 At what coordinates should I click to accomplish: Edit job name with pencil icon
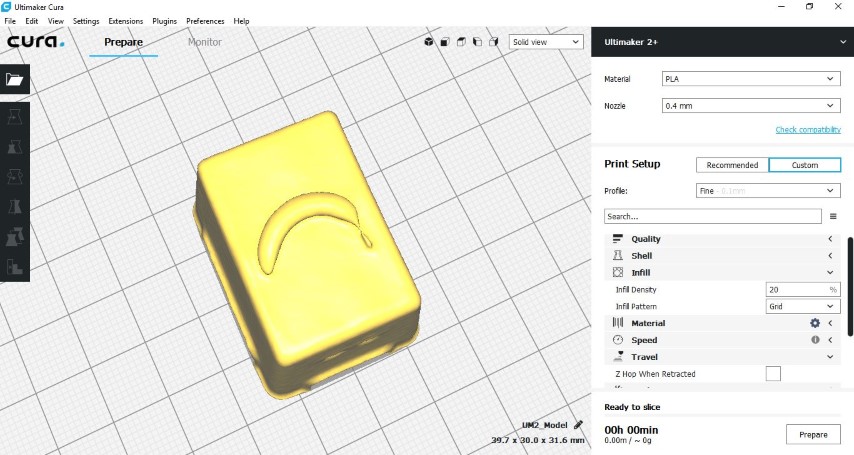click(x=578, y=424)
